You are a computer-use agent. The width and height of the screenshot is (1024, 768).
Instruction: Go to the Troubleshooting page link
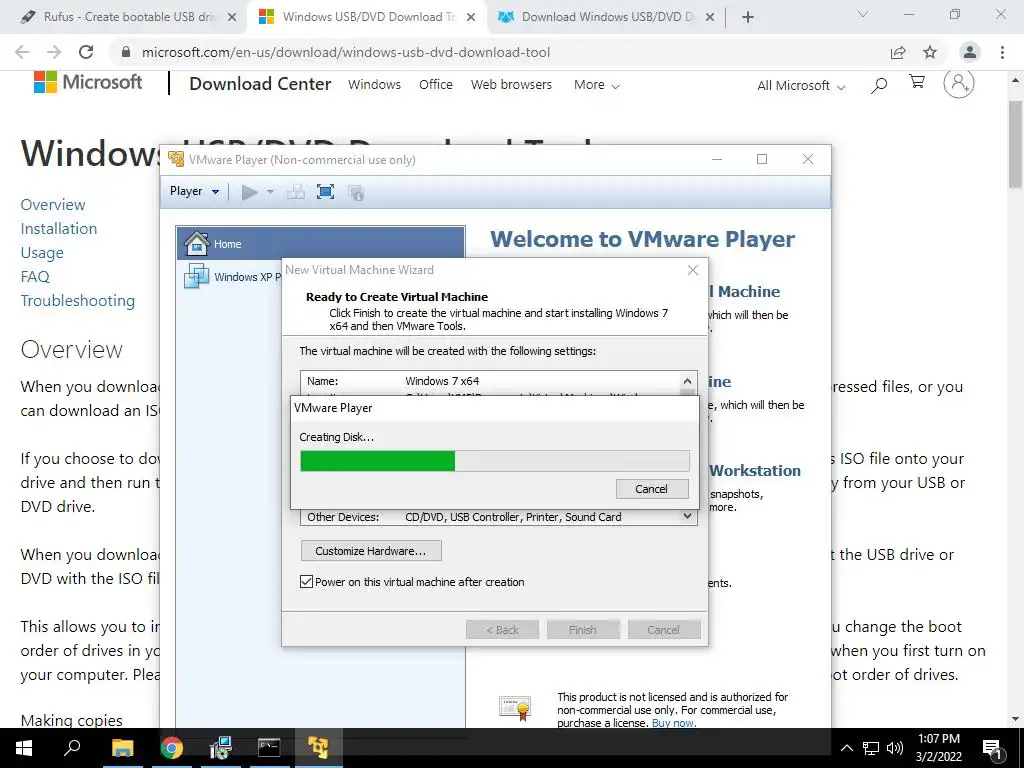point(78,300)
